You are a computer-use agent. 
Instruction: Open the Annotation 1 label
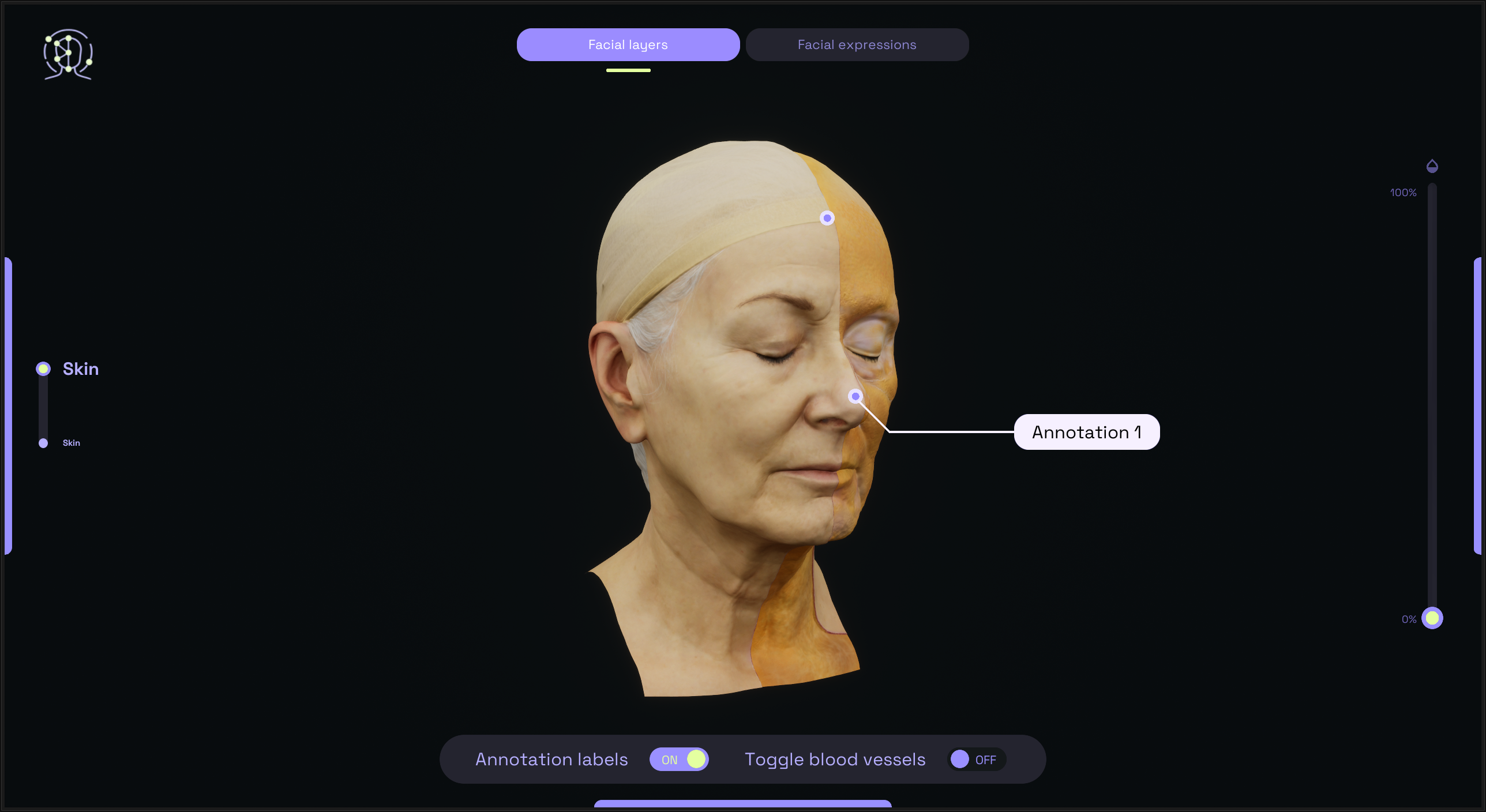[1087, 432]
